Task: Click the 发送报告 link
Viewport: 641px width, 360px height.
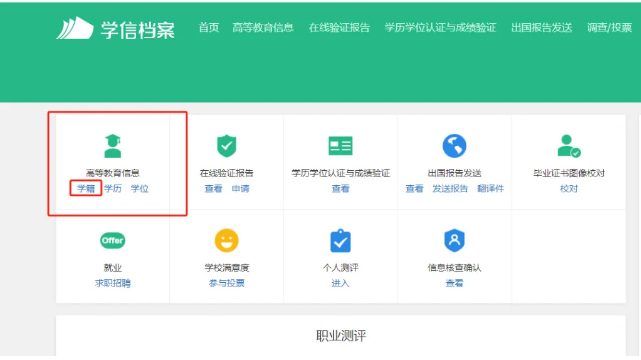Action: [x=450, y=188]
